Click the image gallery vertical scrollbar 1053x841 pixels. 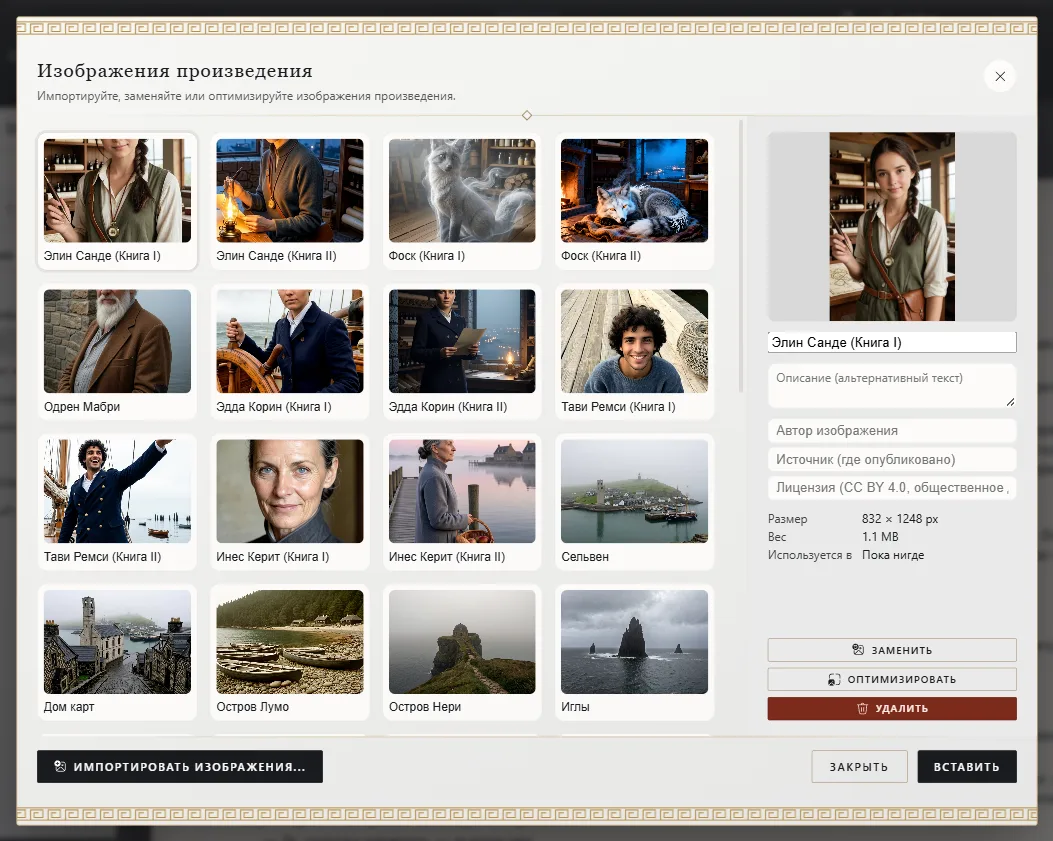click(x=741, y=255)
